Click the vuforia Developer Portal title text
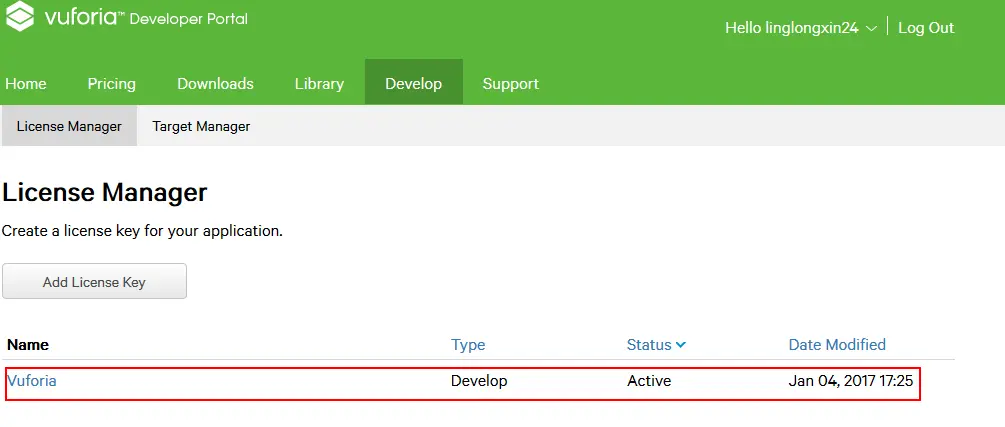1005x427 pixels. [x=146, y=17]
